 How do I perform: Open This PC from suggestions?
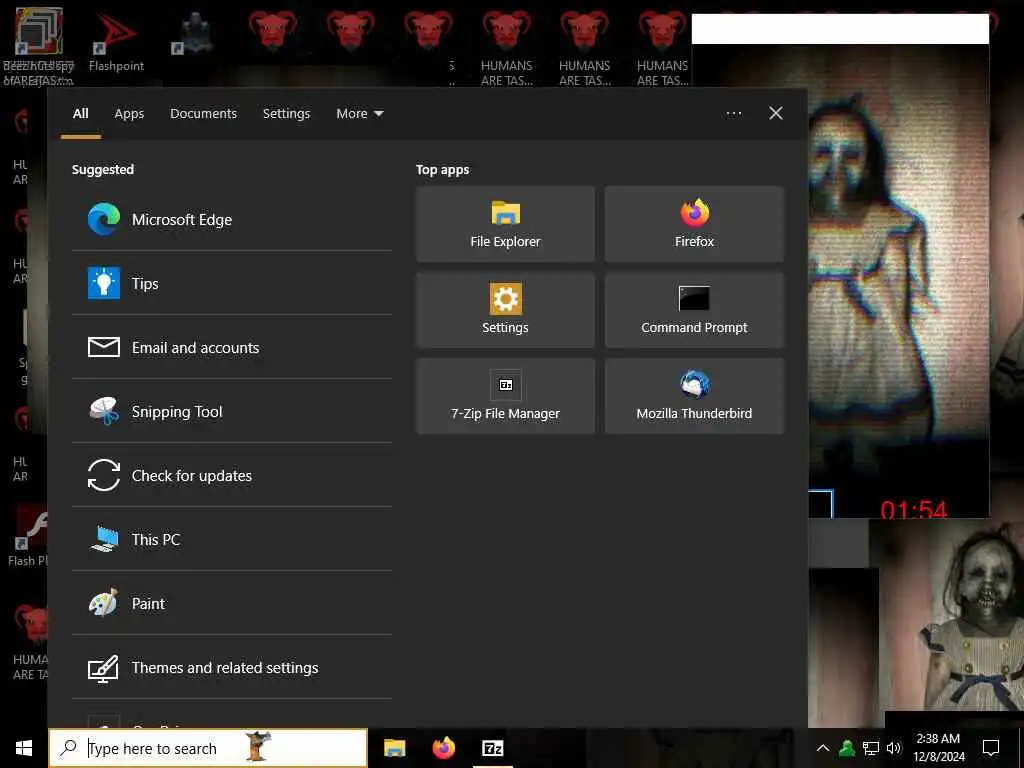[232, 539]
